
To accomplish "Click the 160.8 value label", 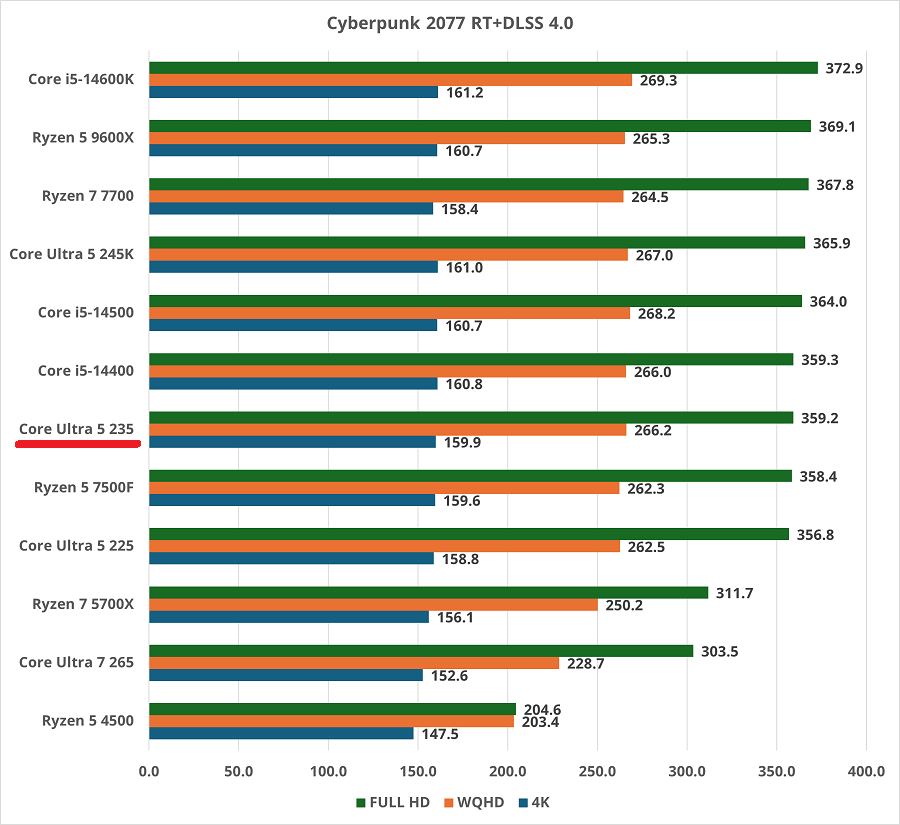I will tap(464, 384).
